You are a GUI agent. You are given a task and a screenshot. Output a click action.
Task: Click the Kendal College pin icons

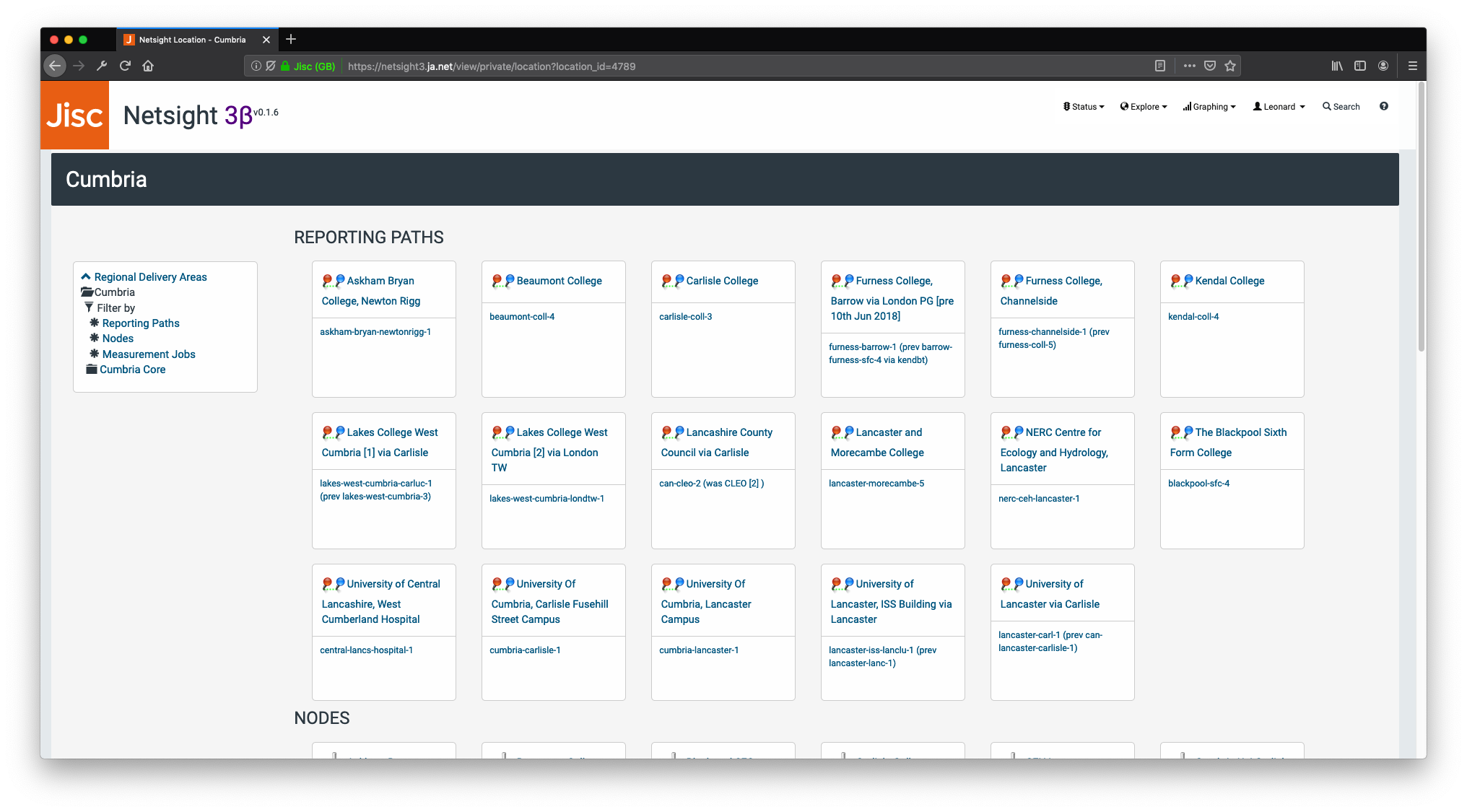tap(1182, 281)
